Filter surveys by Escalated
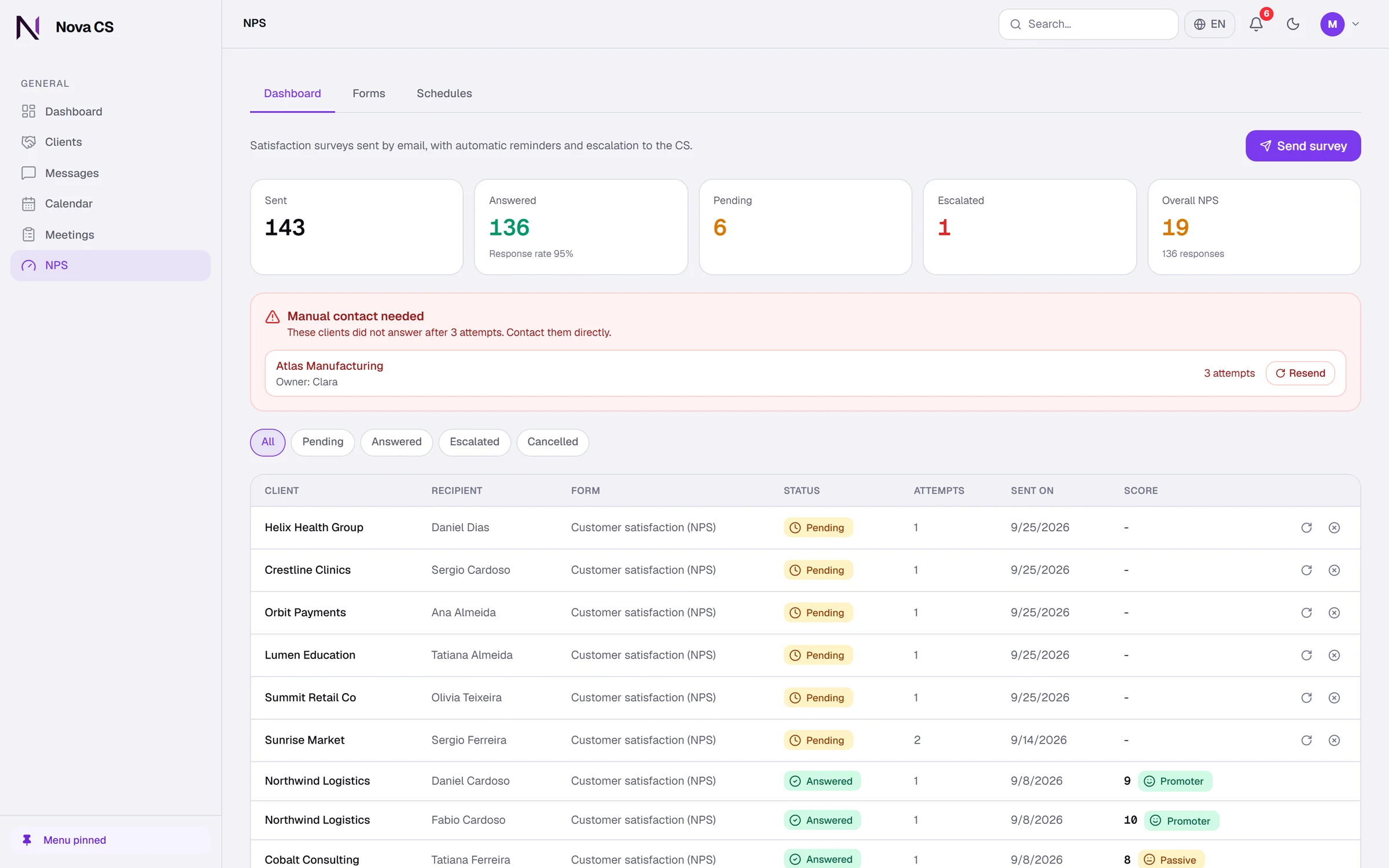Screen dimensions: 1389x868 (x=474, y=442)
